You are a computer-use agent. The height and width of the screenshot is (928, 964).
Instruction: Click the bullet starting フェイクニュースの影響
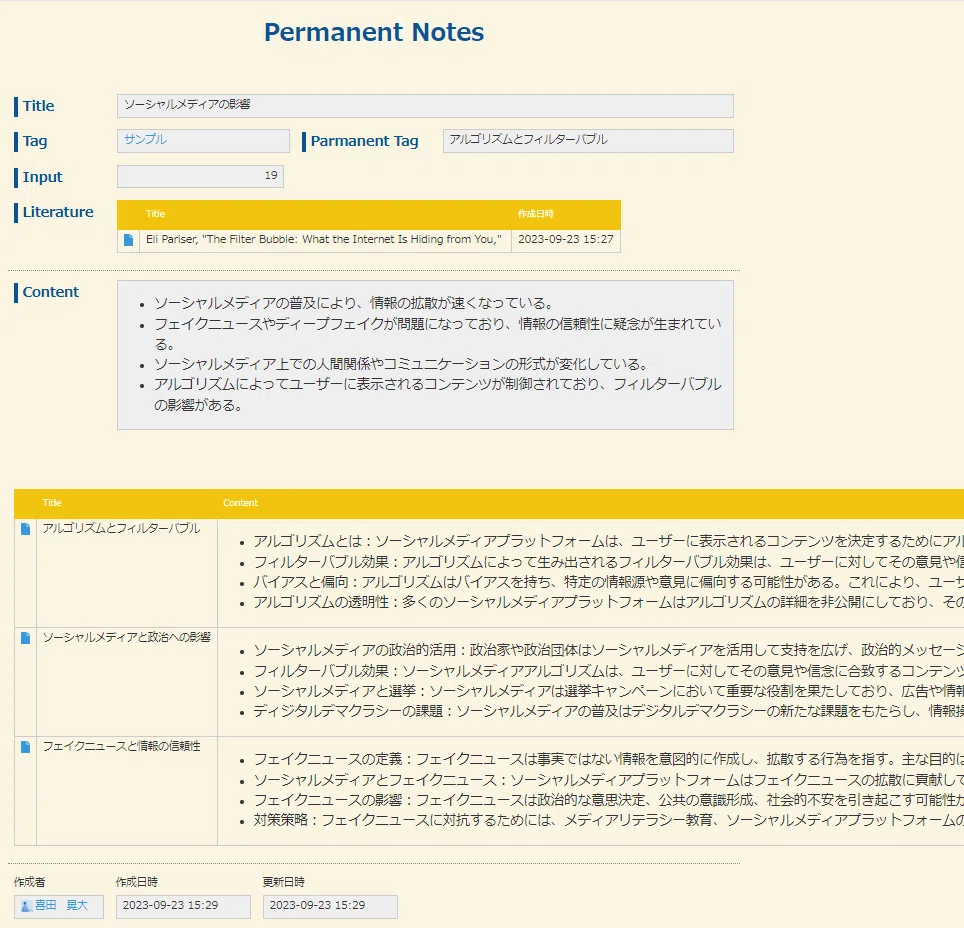pos(608,800)
